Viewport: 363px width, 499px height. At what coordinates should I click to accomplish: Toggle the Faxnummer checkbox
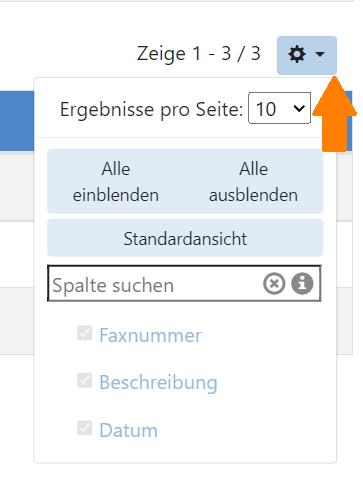[85, 333]
